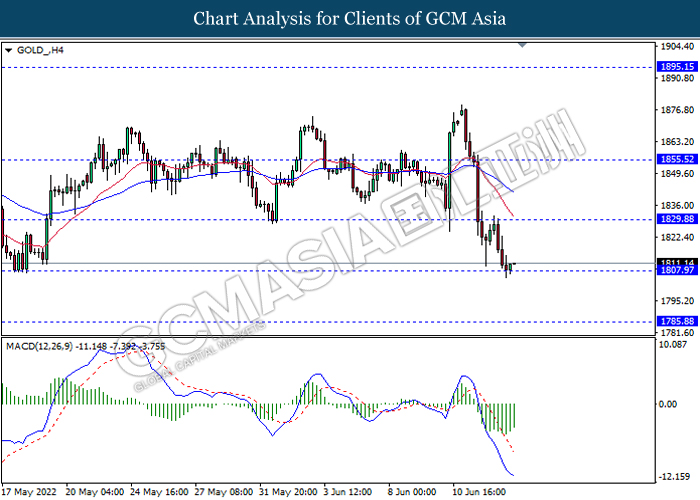The width and height of the screenshot is (700, 500).
Task: Click the 24 May 16:00 time label
Action: pos(159,492)
